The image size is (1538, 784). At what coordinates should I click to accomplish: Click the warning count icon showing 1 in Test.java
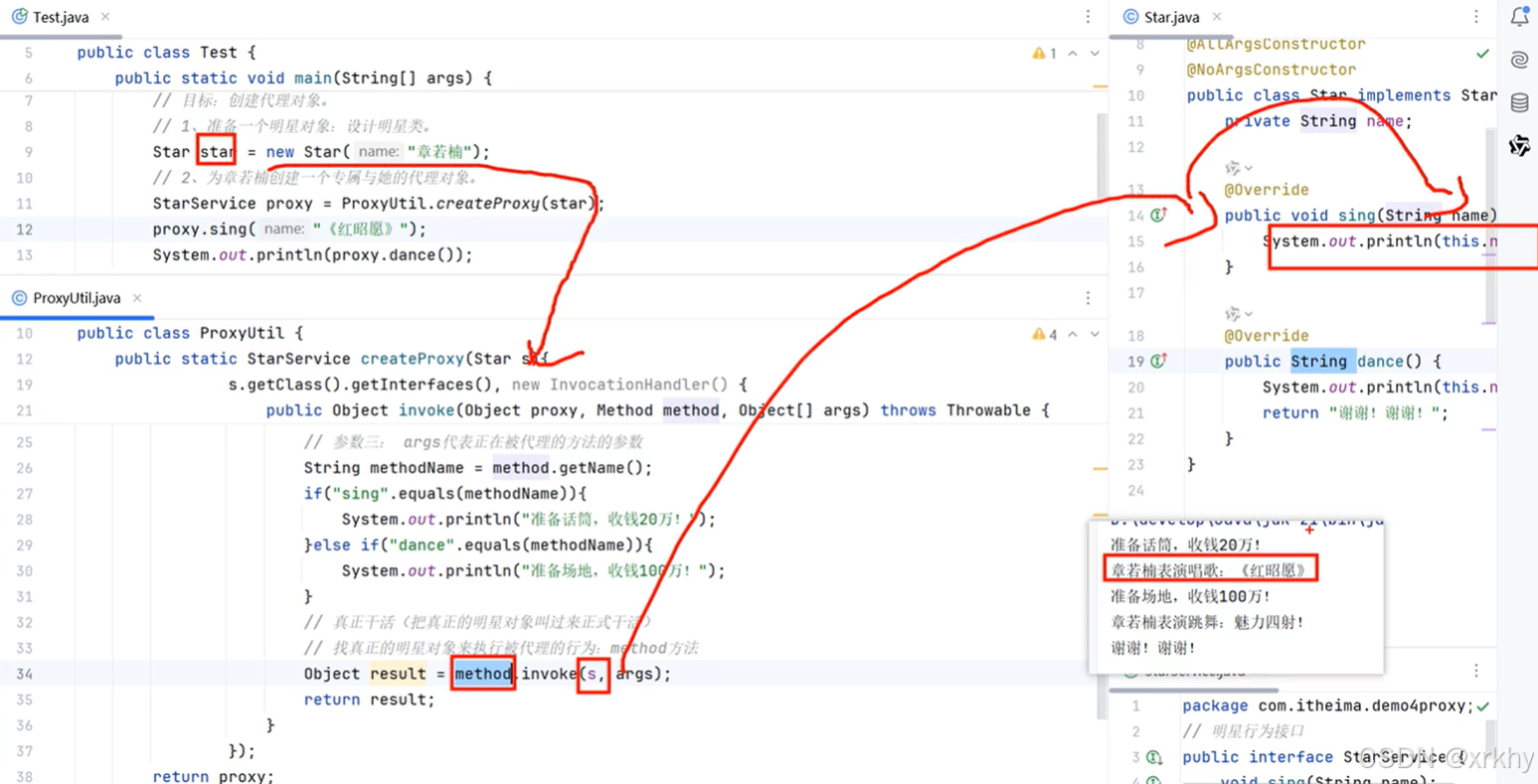point(1044,53)
